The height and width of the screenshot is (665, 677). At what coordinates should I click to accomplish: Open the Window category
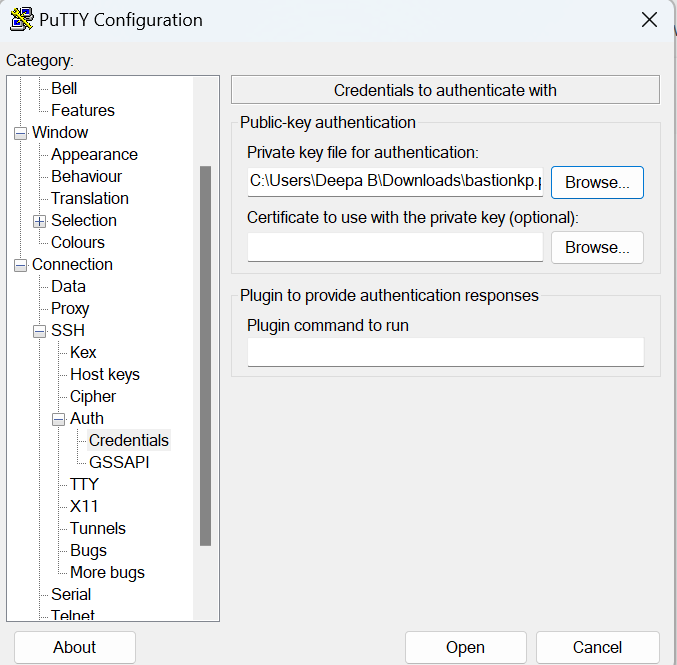pos(60,133)
